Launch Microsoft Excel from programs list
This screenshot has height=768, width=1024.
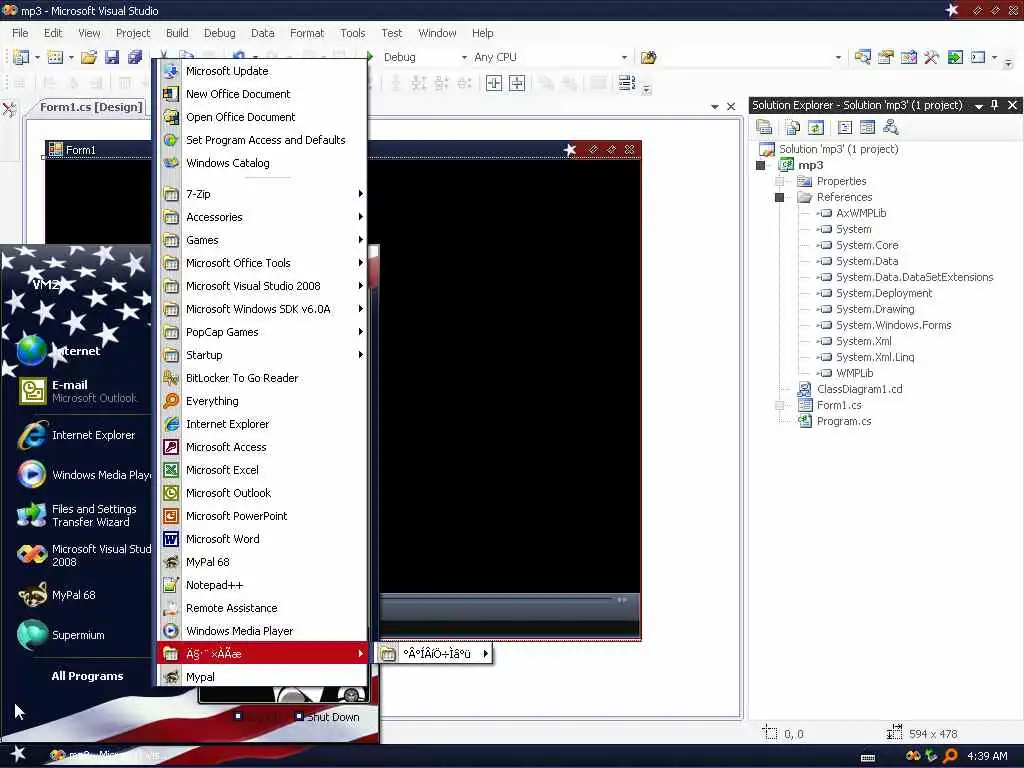263,470
